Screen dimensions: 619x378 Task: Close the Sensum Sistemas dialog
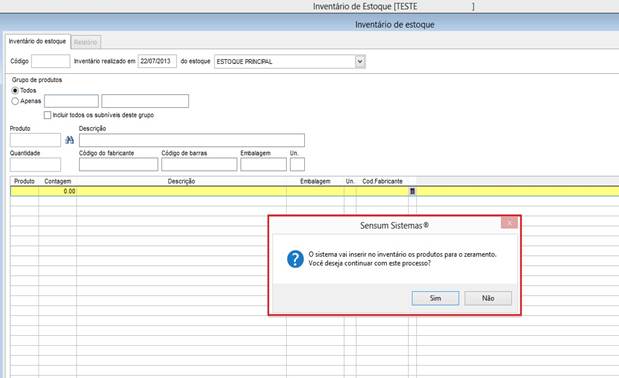[x=509, y=223]
